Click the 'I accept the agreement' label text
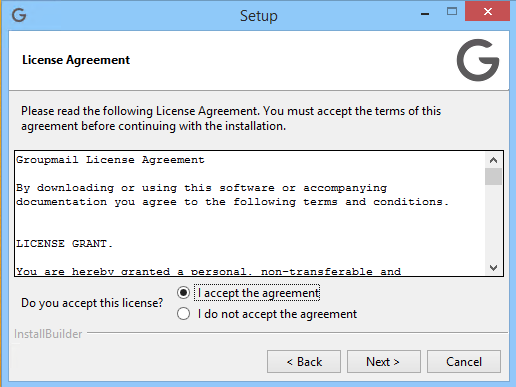The height and width of the screenshot is (387, 516). click(x=259, y=293)
